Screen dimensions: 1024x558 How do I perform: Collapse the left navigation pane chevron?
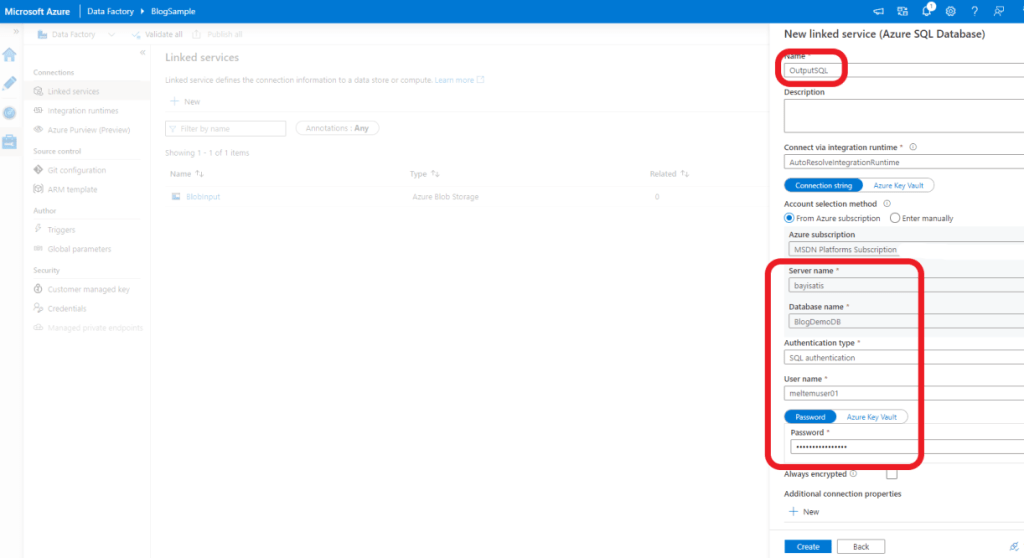point(142,52)
